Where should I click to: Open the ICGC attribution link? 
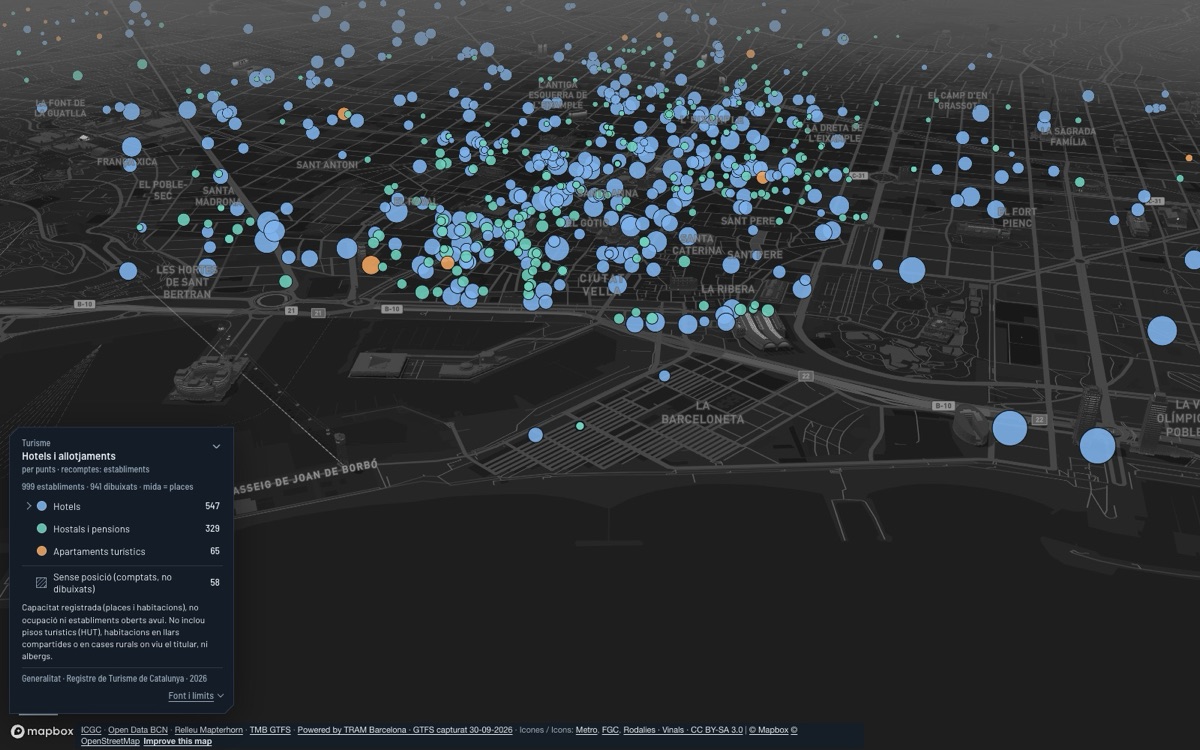[x=91, y=730]
